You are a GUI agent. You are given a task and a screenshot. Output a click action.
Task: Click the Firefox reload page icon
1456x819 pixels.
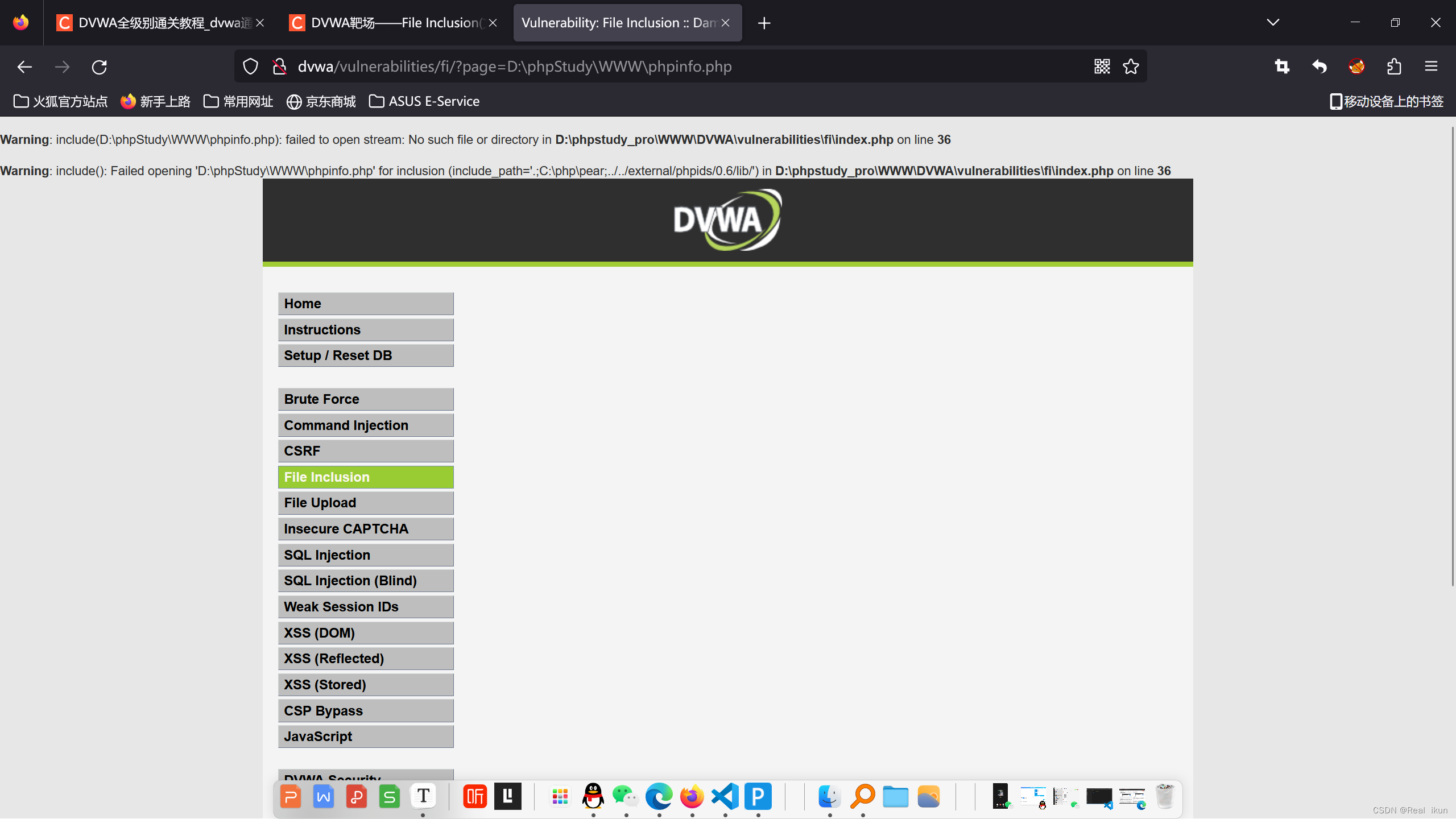100,67
